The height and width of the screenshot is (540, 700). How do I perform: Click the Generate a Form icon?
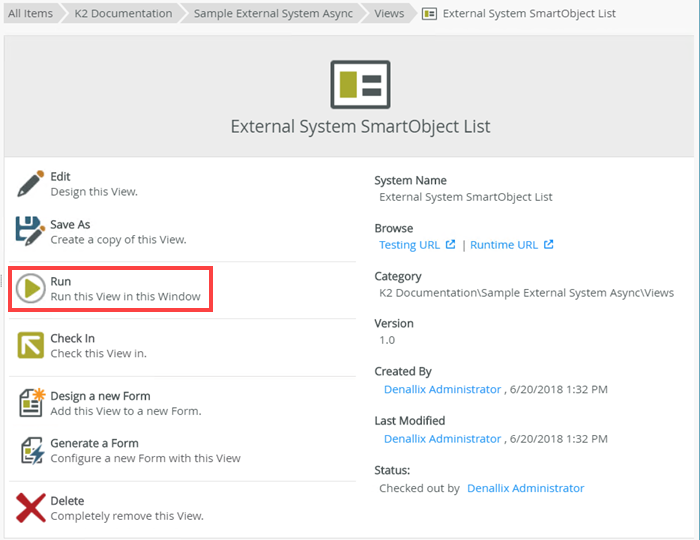coord(31,450)
